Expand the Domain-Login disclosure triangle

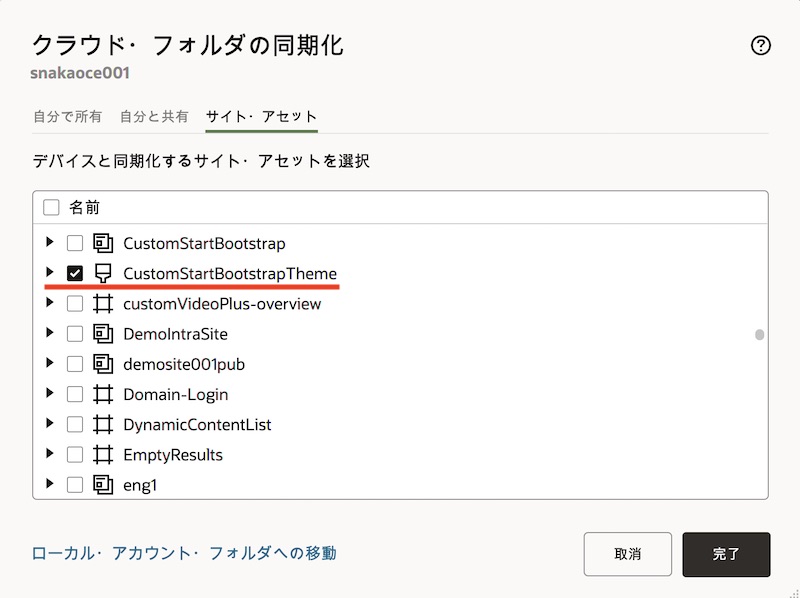pos(50,394)
